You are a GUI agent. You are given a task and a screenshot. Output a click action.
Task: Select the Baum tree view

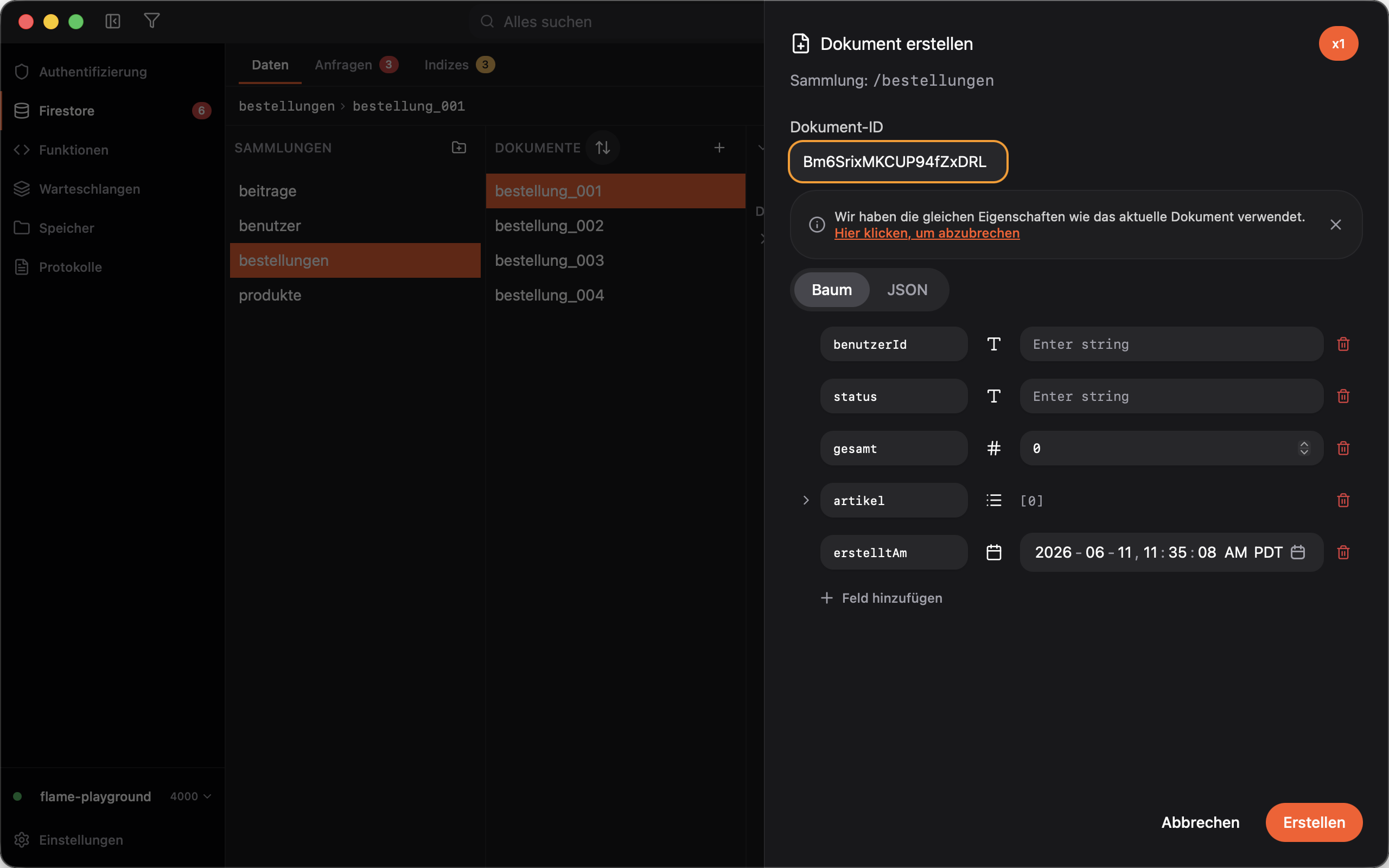pos(832,290)
